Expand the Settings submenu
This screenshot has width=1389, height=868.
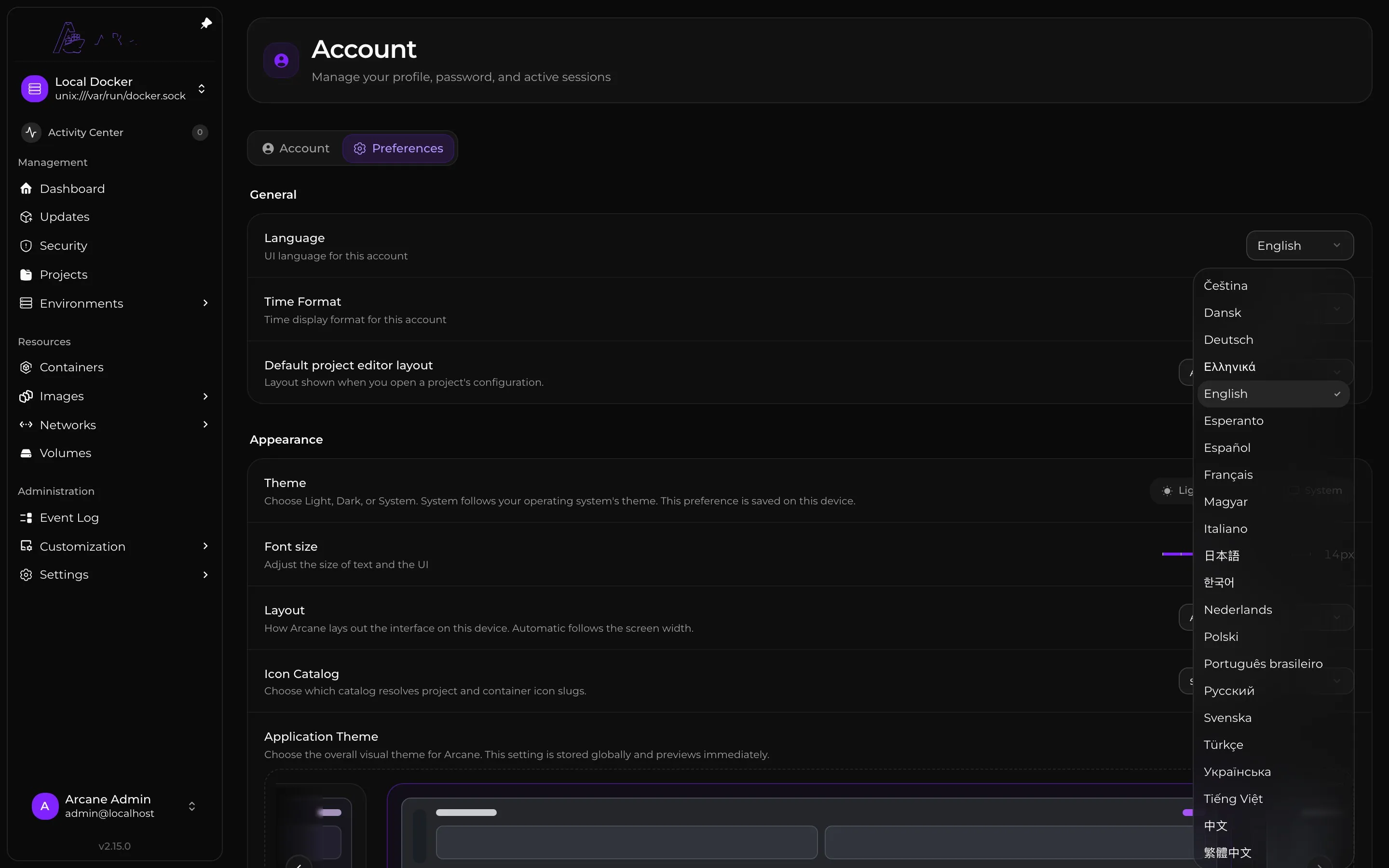[205, 575]
